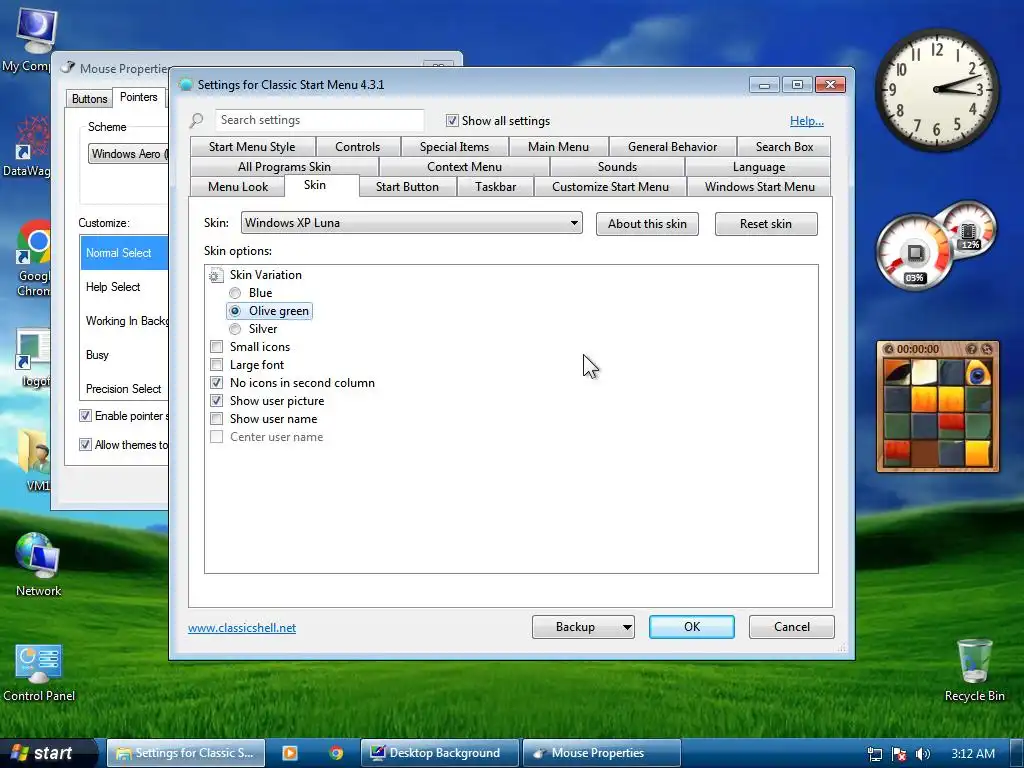Click the volume icon in system tray
This screenshot has height=768, width=1024.
(922, 754)
